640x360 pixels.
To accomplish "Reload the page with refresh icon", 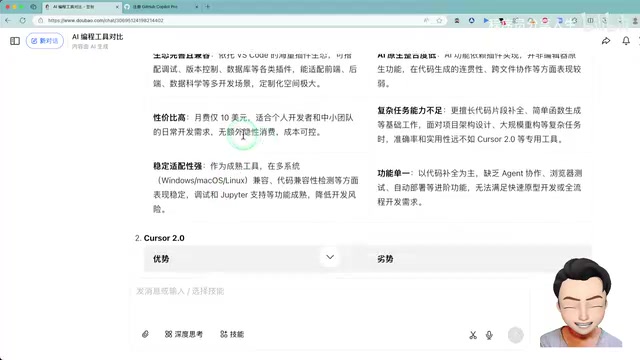I will 22,20.
